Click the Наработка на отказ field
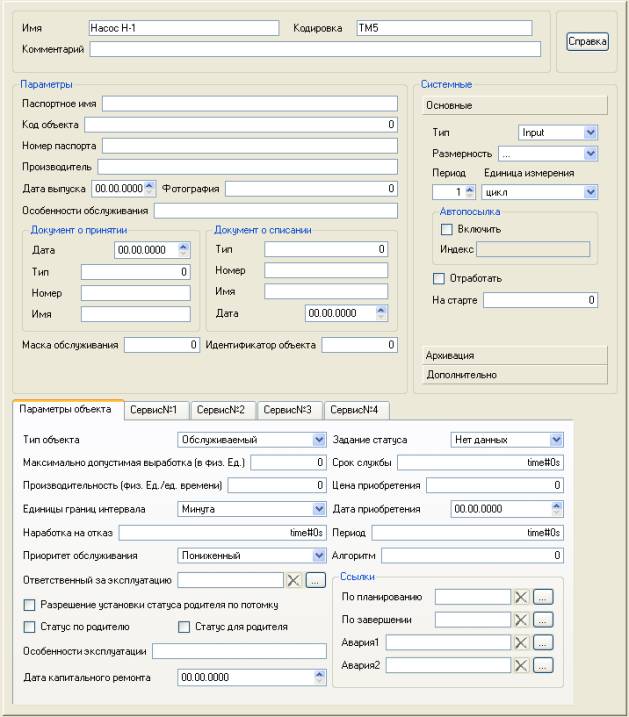 point(223,533)
